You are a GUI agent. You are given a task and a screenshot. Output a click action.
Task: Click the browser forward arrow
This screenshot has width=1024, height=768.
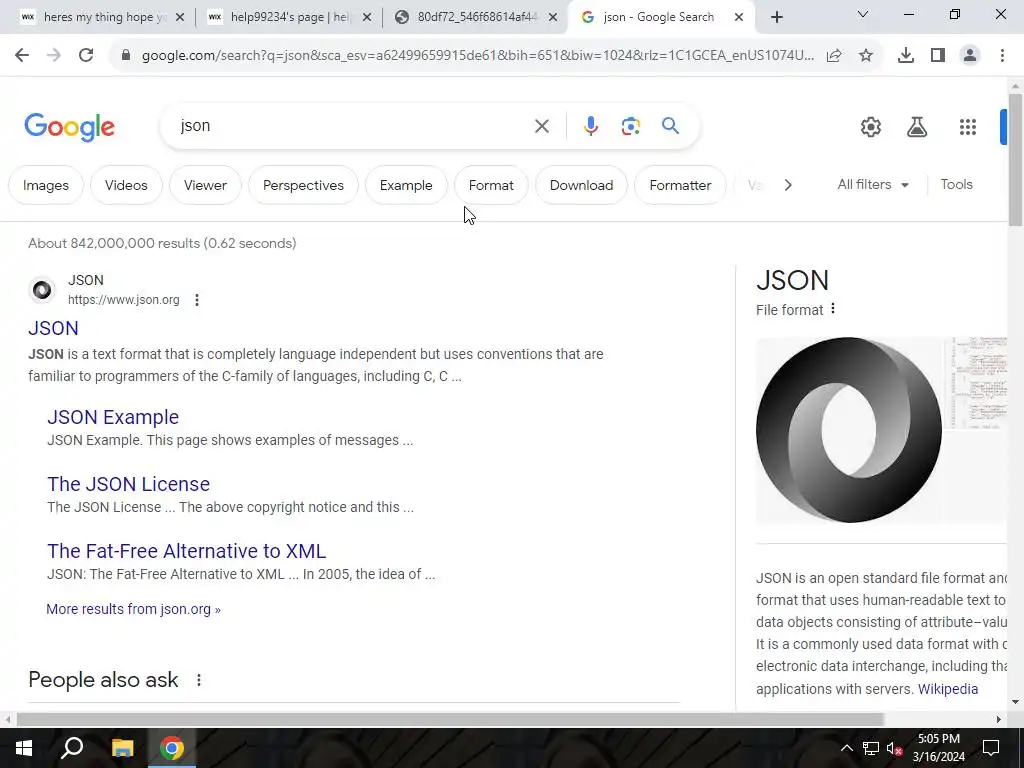(x=54, y=56)
